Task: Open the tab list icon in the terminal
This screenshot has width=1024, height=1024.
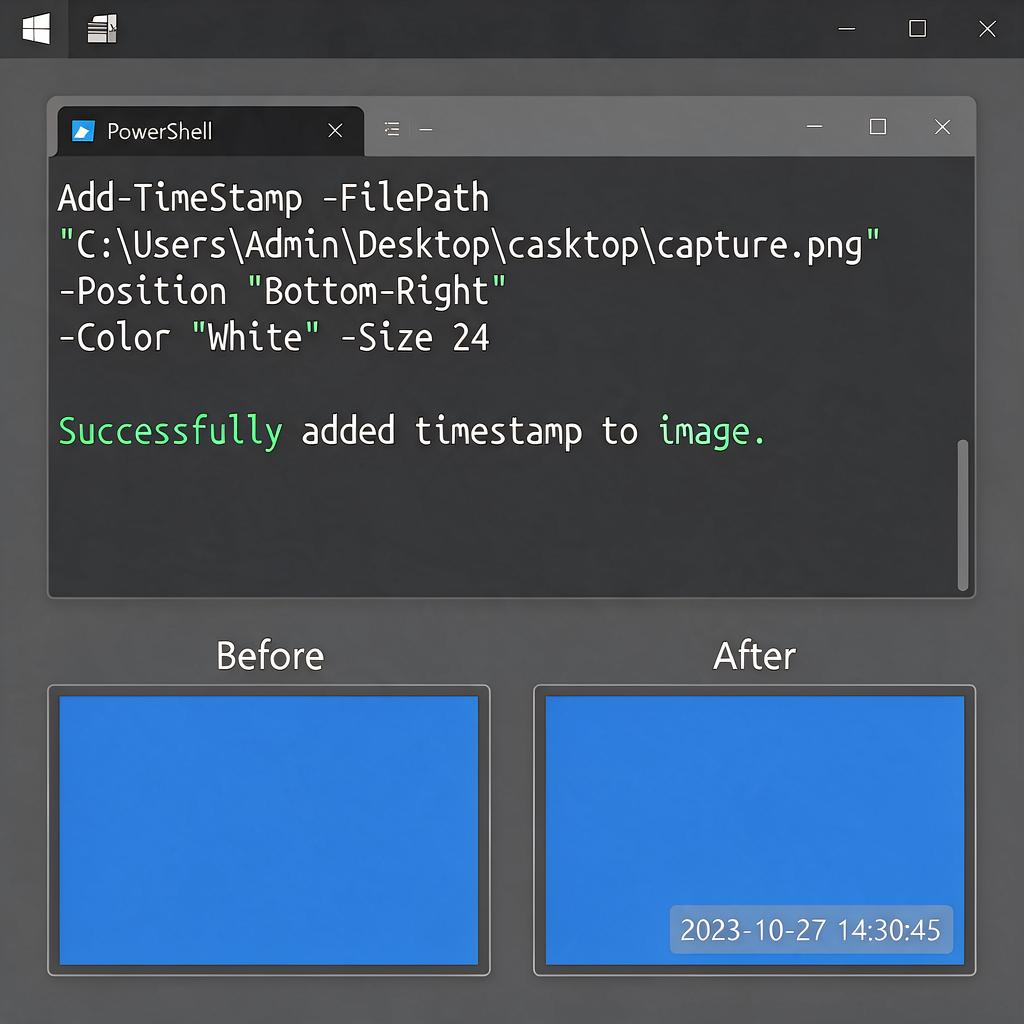Action: click(x=392, y=129)
